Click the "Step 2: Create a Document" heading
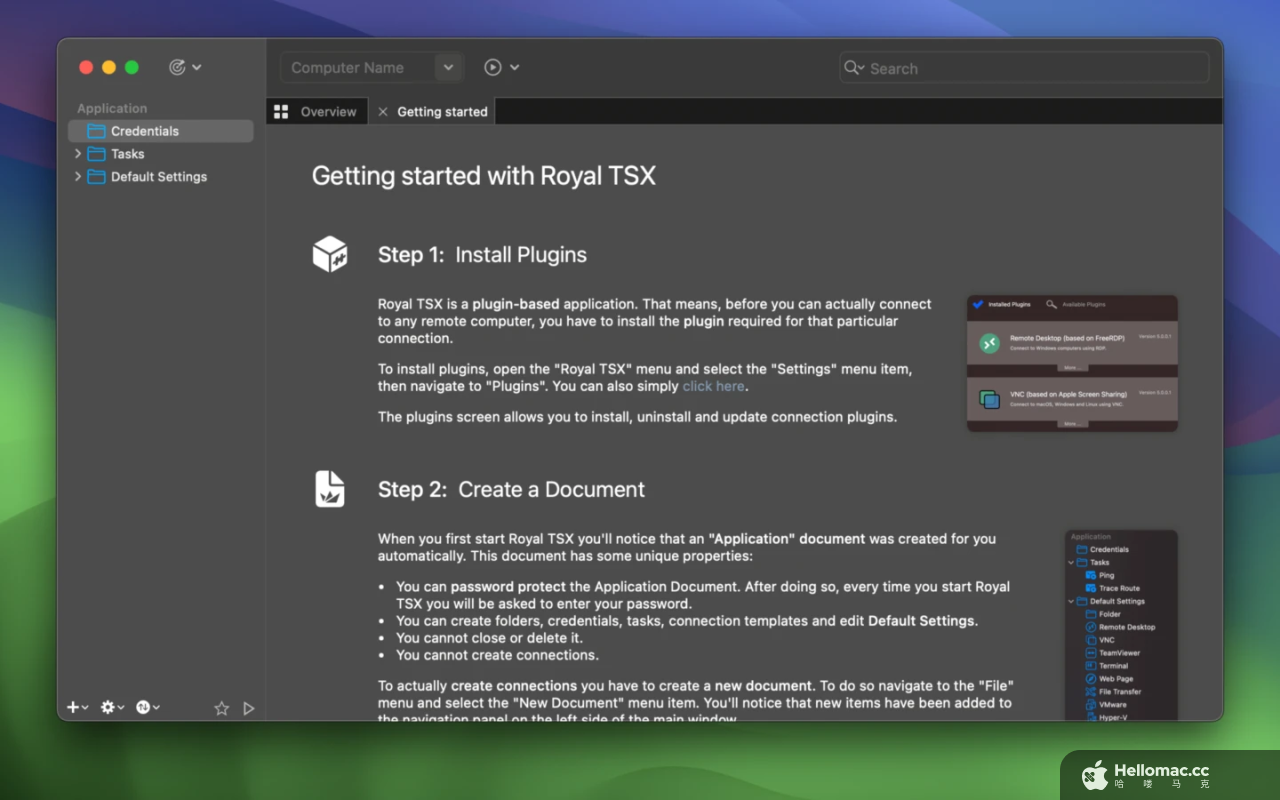Screen dimensions: 1280x800 (x=511, y=490)
